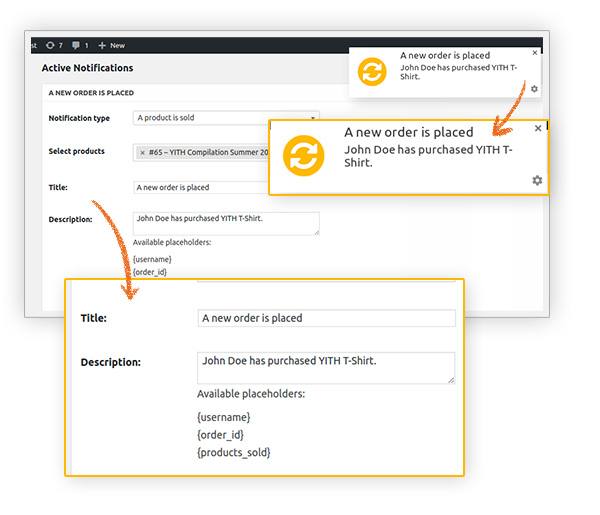Click the resize handle on enlarged Description

pos(451,380)
